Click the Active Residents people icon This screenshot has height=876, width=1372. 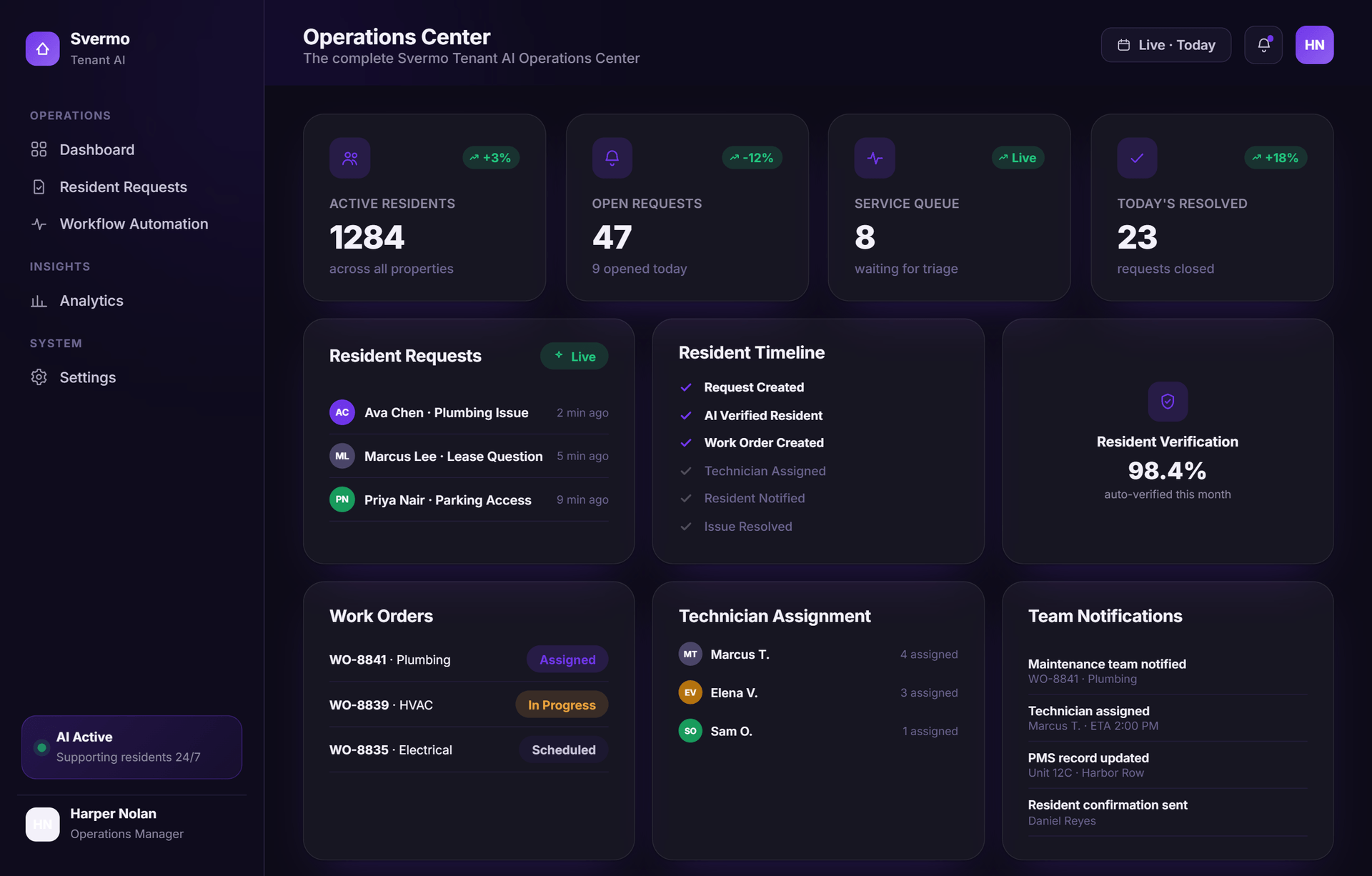[x=349, y=158]
